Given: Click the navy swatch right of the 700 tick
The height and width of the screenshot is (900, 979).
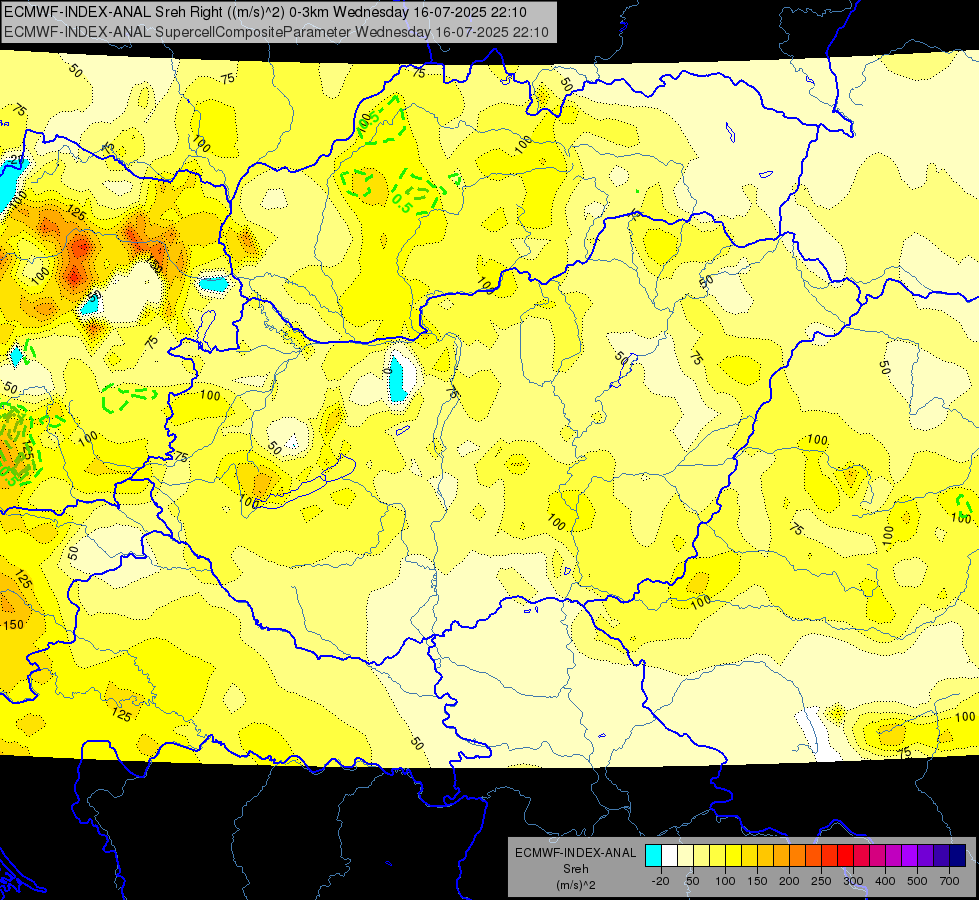Looking at the screenshot, I should point(958,855).
